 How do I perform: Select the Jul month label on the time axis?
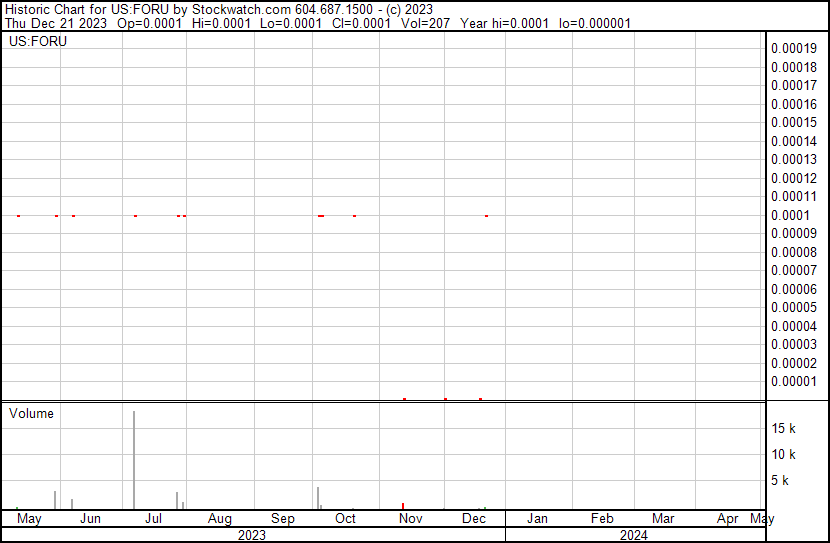(x=154, y=519)
